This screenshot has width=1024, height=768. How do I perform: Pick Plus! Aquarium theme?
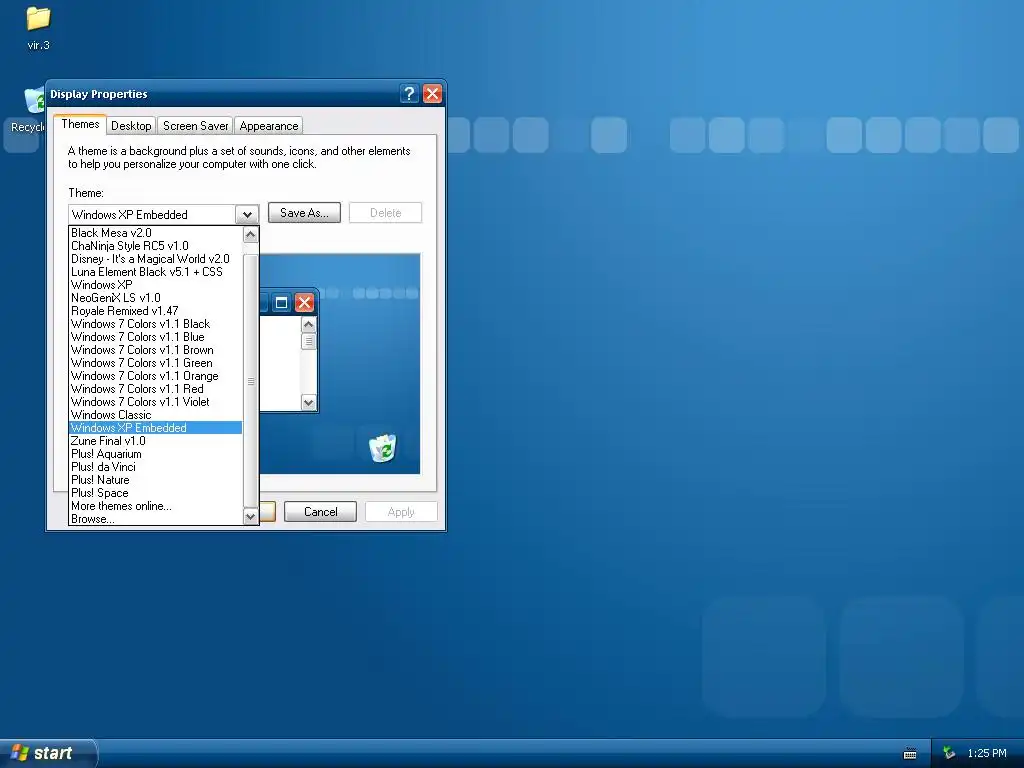coord(155,454)
